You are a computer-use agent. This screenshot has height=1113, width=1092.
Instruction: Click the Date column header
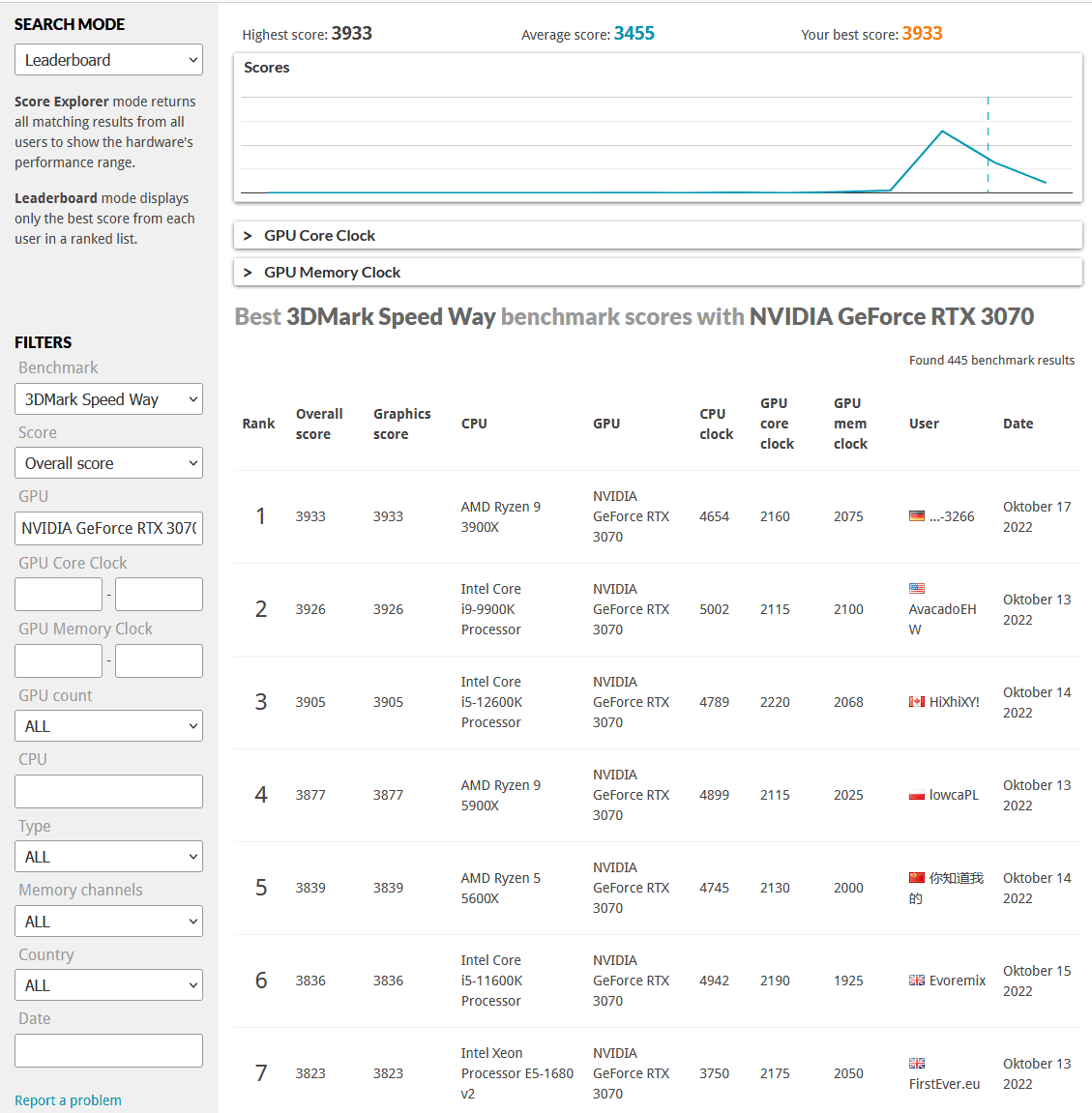point(1018,423)
